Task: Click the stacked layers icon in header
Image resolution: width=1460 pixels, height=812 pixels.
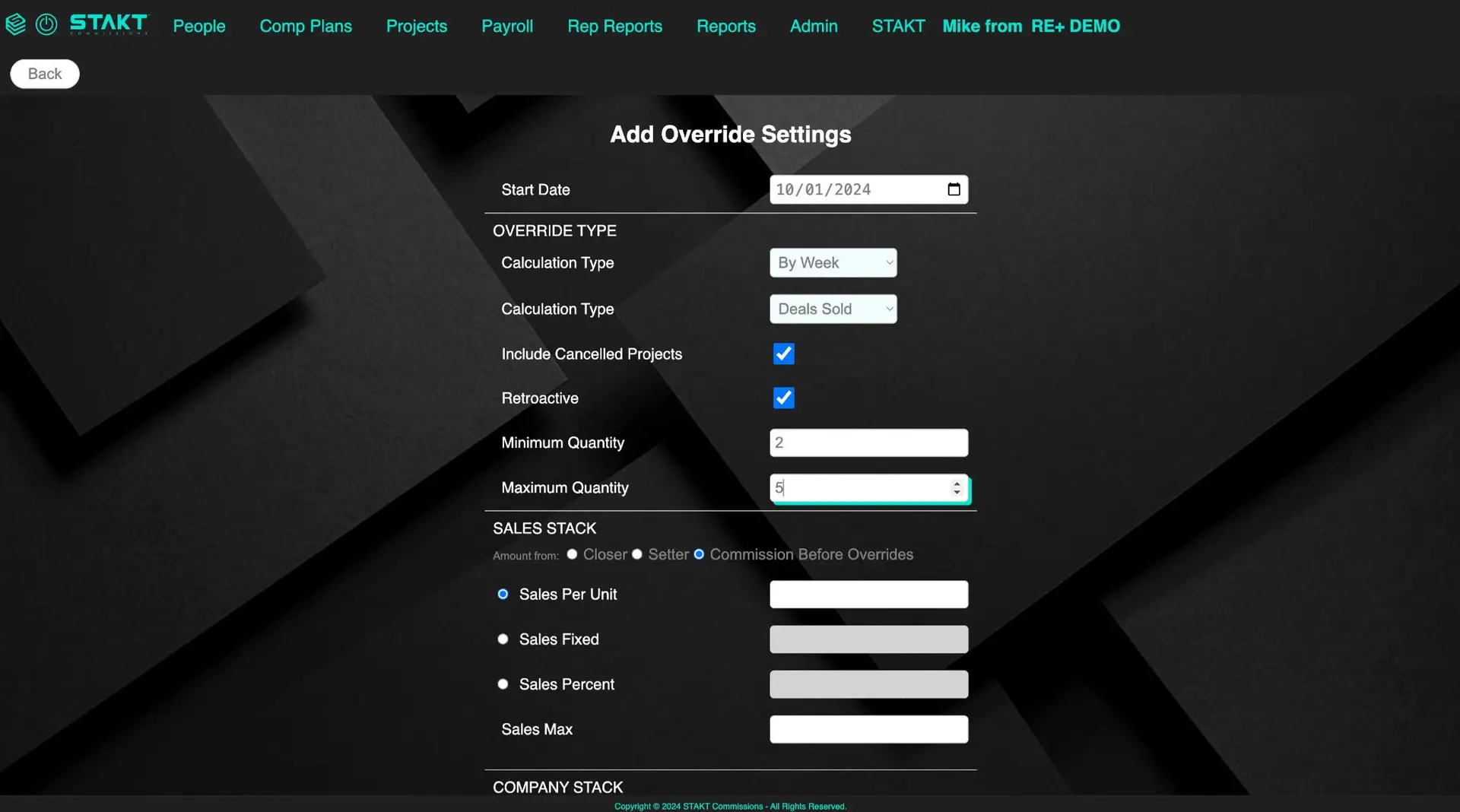Action: click(15, 24)
